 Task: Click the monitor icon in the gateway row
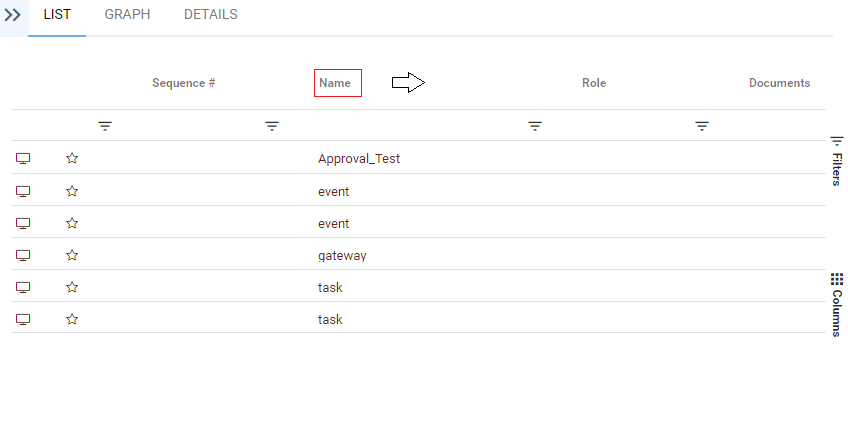23,255
